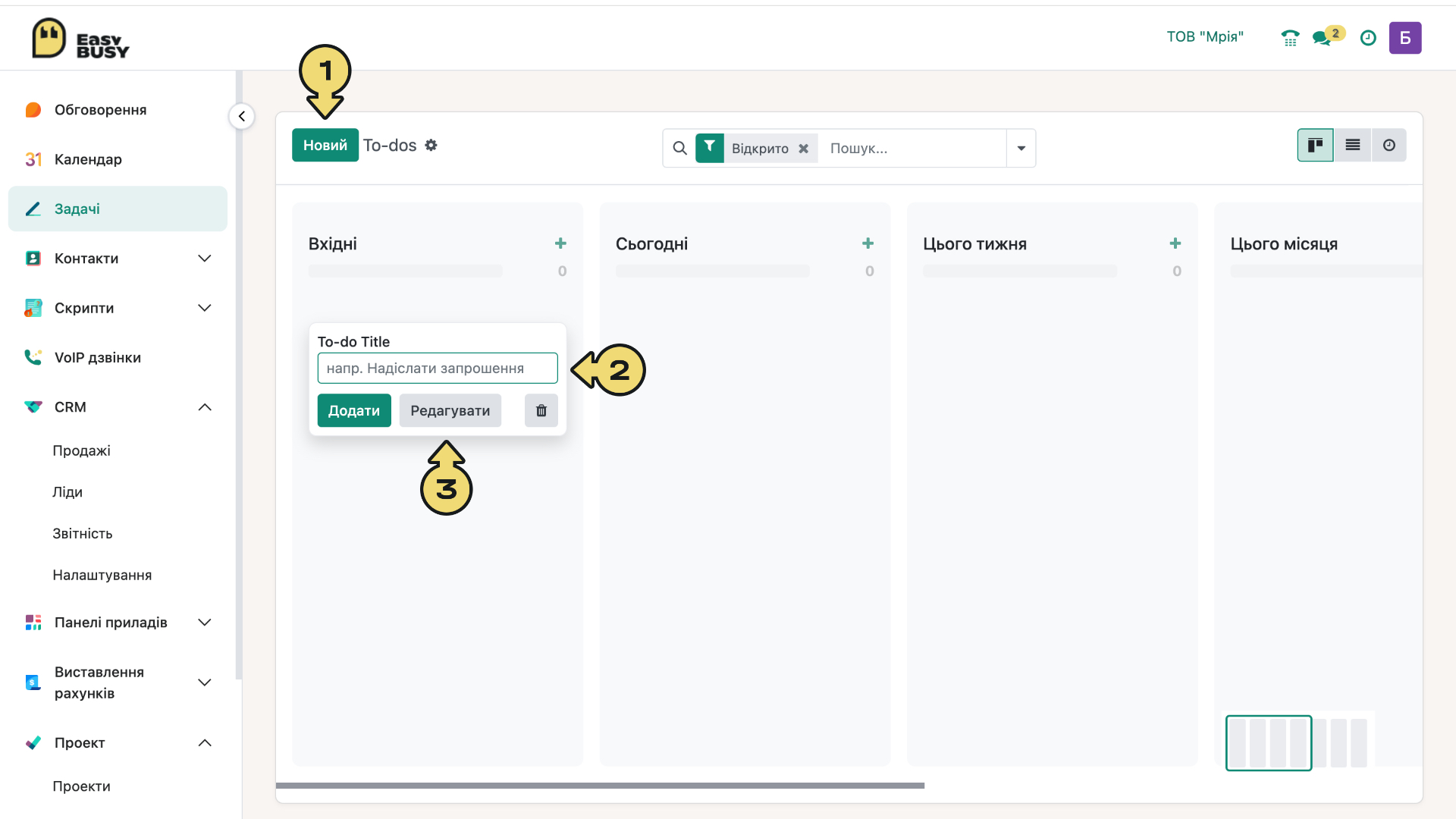The width and height of the screenshot is (1456, 819).
Task: Go to Продажі under CRM
Action: click(82, 450)
